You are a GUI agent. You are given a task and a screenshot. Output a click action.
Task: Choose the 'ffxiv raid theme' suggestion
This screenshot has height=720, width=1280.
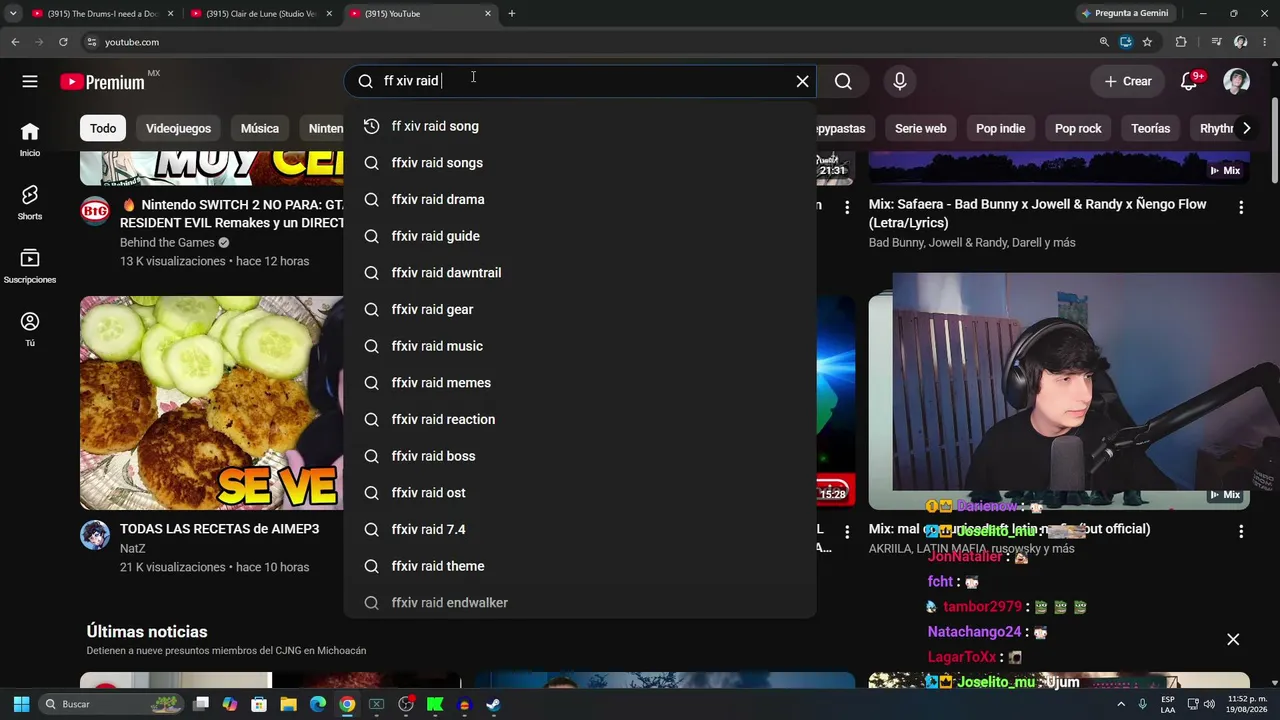pyautogui.click(x=580, y=566)
